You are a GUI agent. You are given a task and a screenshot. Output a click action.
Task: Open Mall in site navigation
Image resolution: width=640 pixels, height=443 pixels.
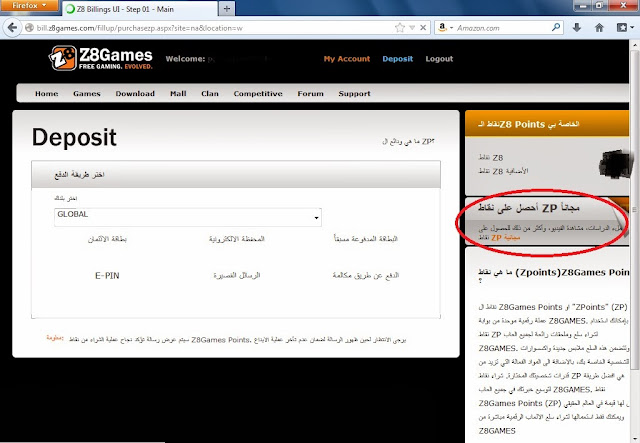point(178,93)
